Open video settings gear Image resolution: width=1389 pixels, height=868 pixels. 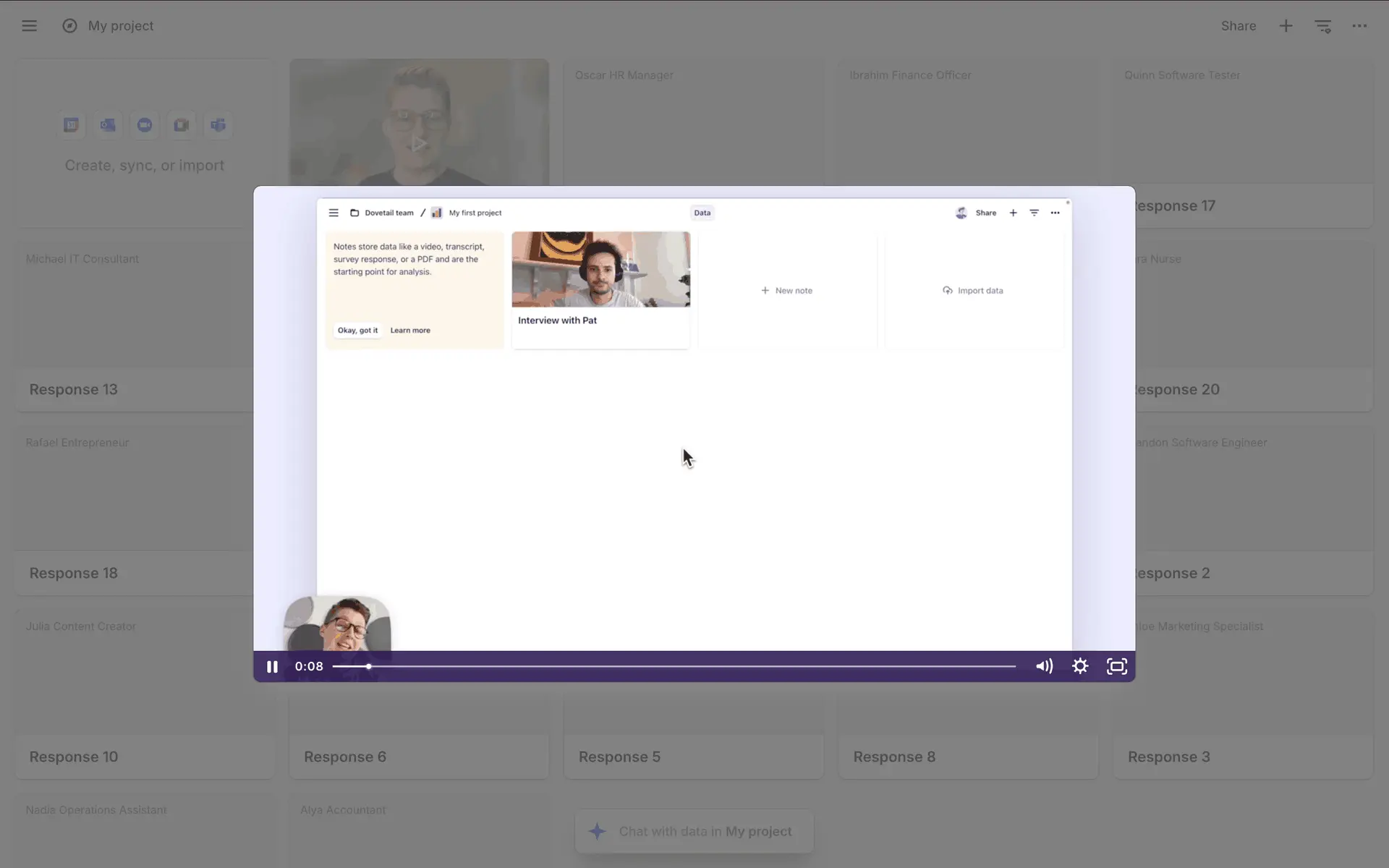[1080, 666]
